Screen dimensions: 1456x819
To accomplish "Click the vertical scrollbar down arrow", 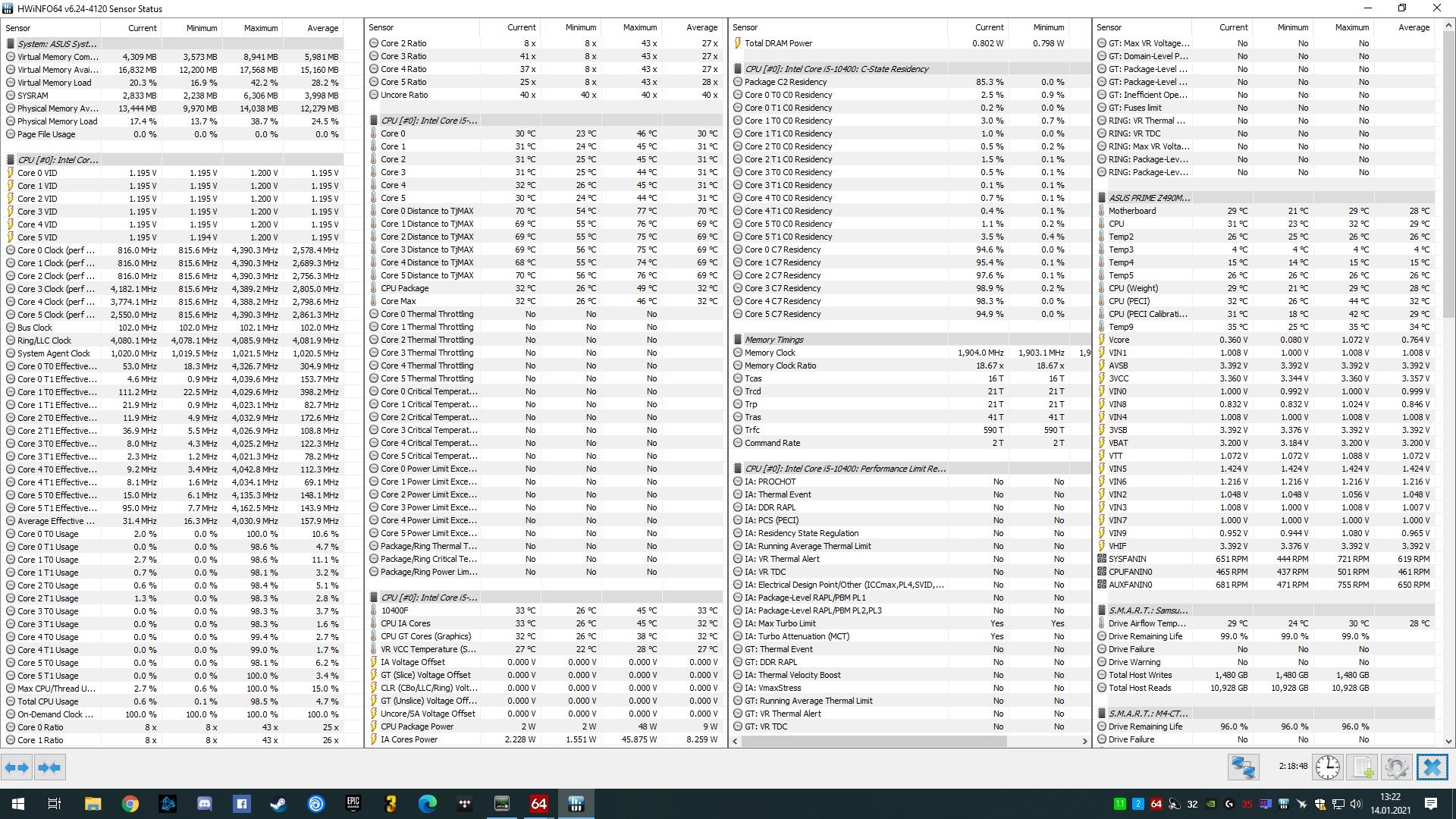I will (x=1448, y=742).
